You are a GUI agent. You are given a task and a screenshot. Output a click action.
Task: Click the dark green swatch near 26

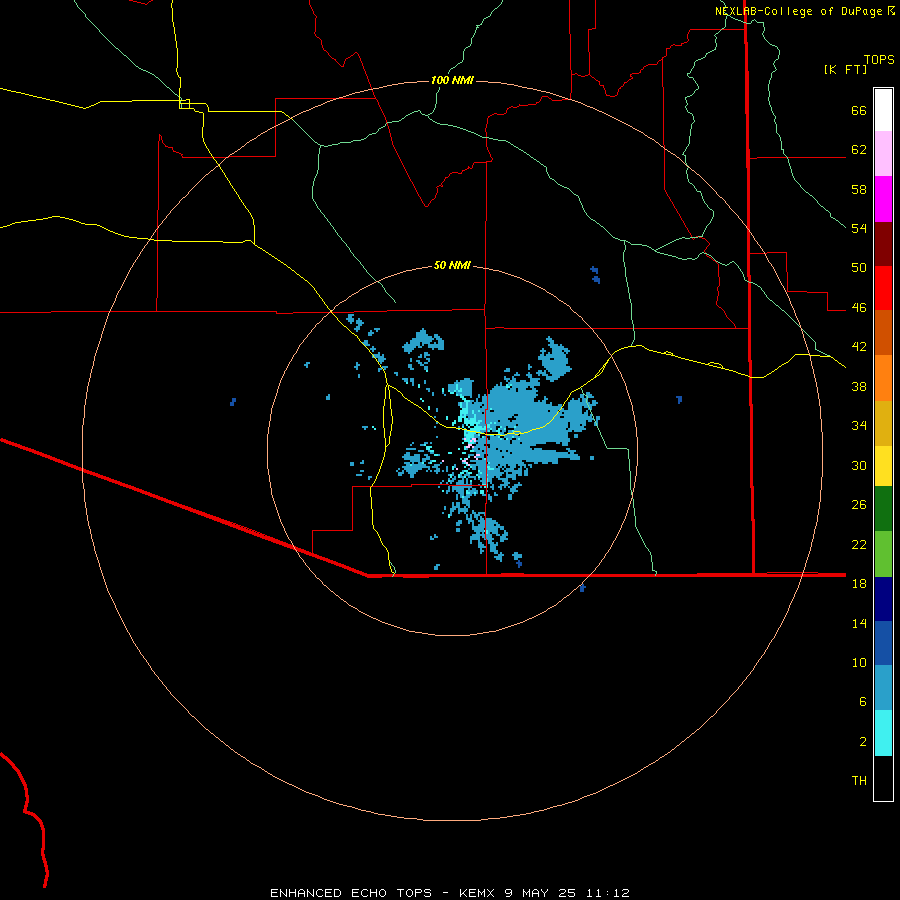883,509
